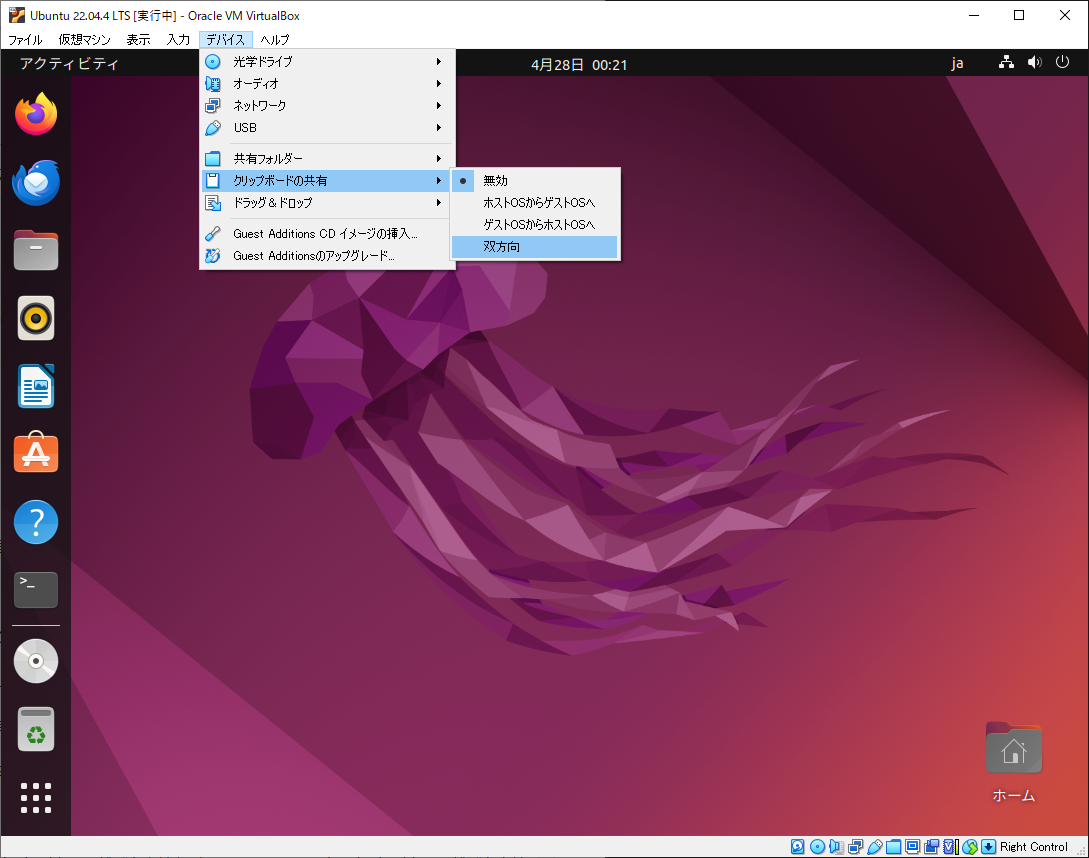Image resolution: width=1089 pixels, height=858 pixels.
Task: Open the Ubuntu volume indicator in top bar
Action: (1034, 63)
